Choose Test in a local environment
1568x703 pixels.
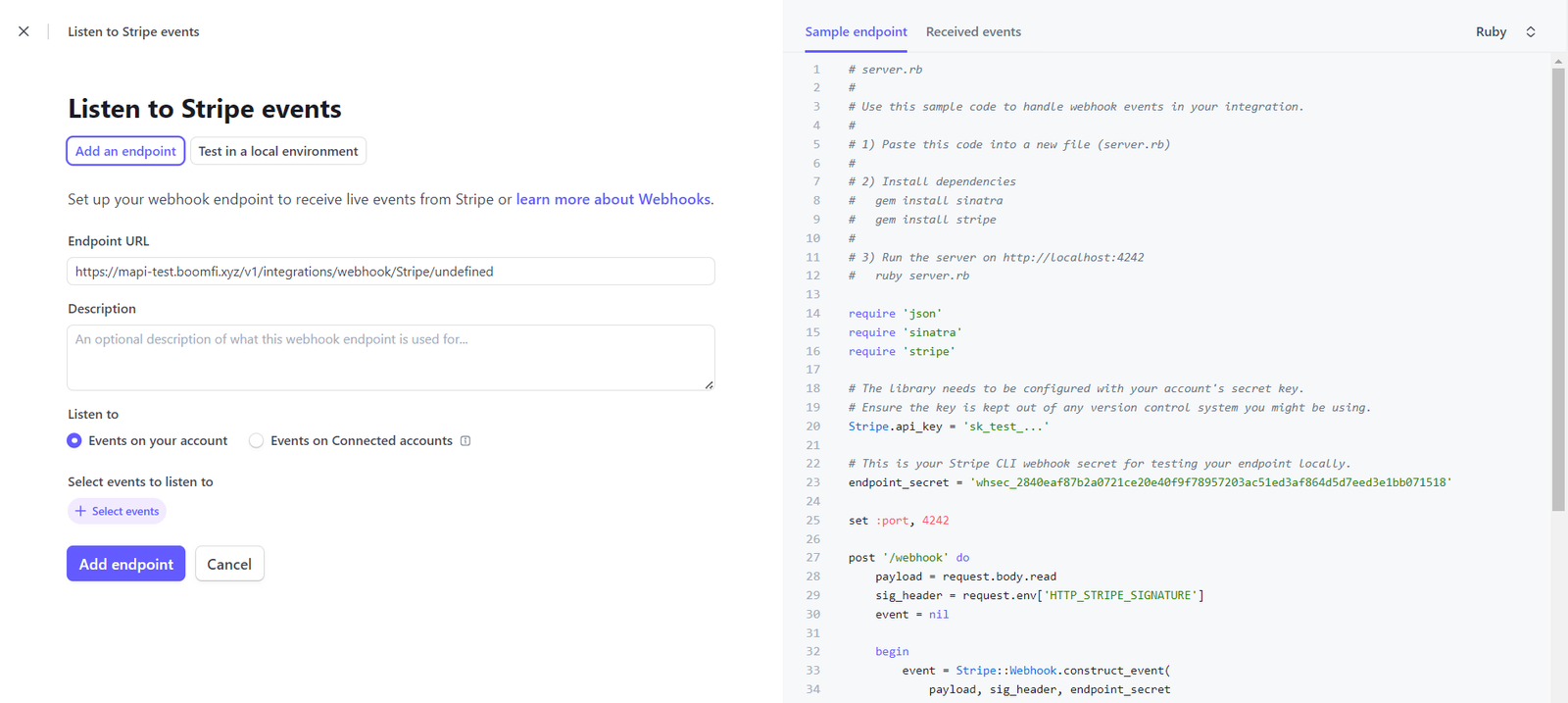(x=278, y=151)
